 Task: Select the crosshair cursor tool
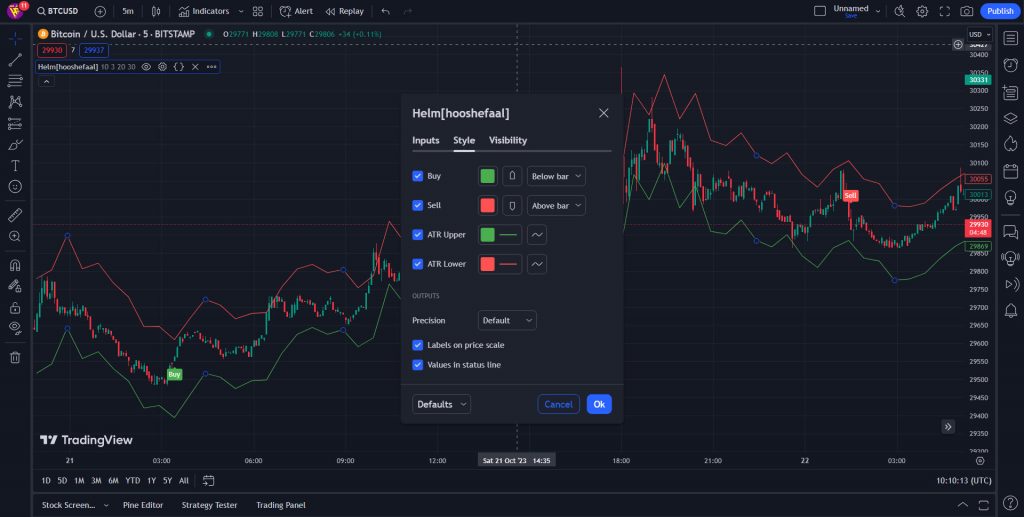15,39
